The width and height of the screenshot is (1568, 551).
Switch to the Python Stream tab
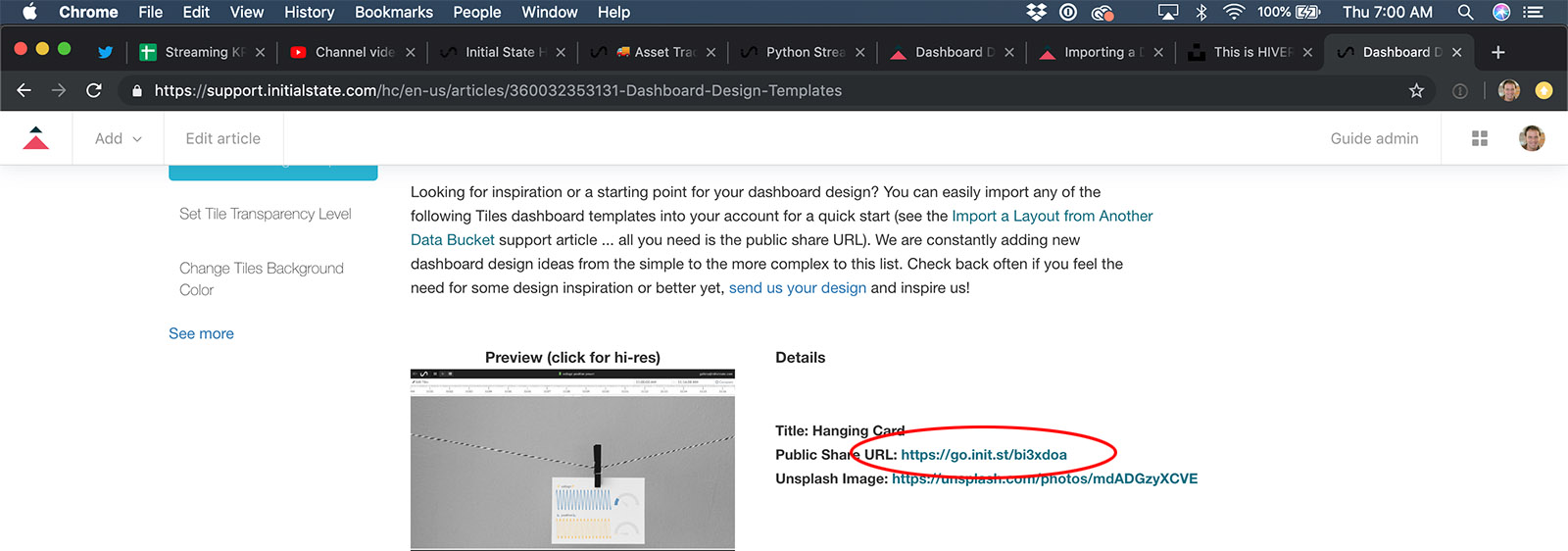click(x=804, y=52)
